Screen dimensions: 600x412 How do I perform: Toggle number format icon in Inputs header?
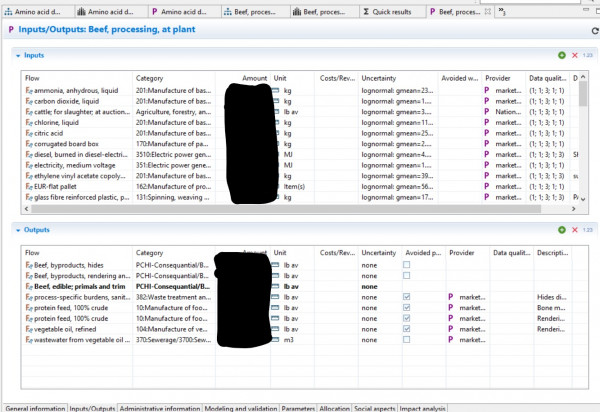click(587, 55)
